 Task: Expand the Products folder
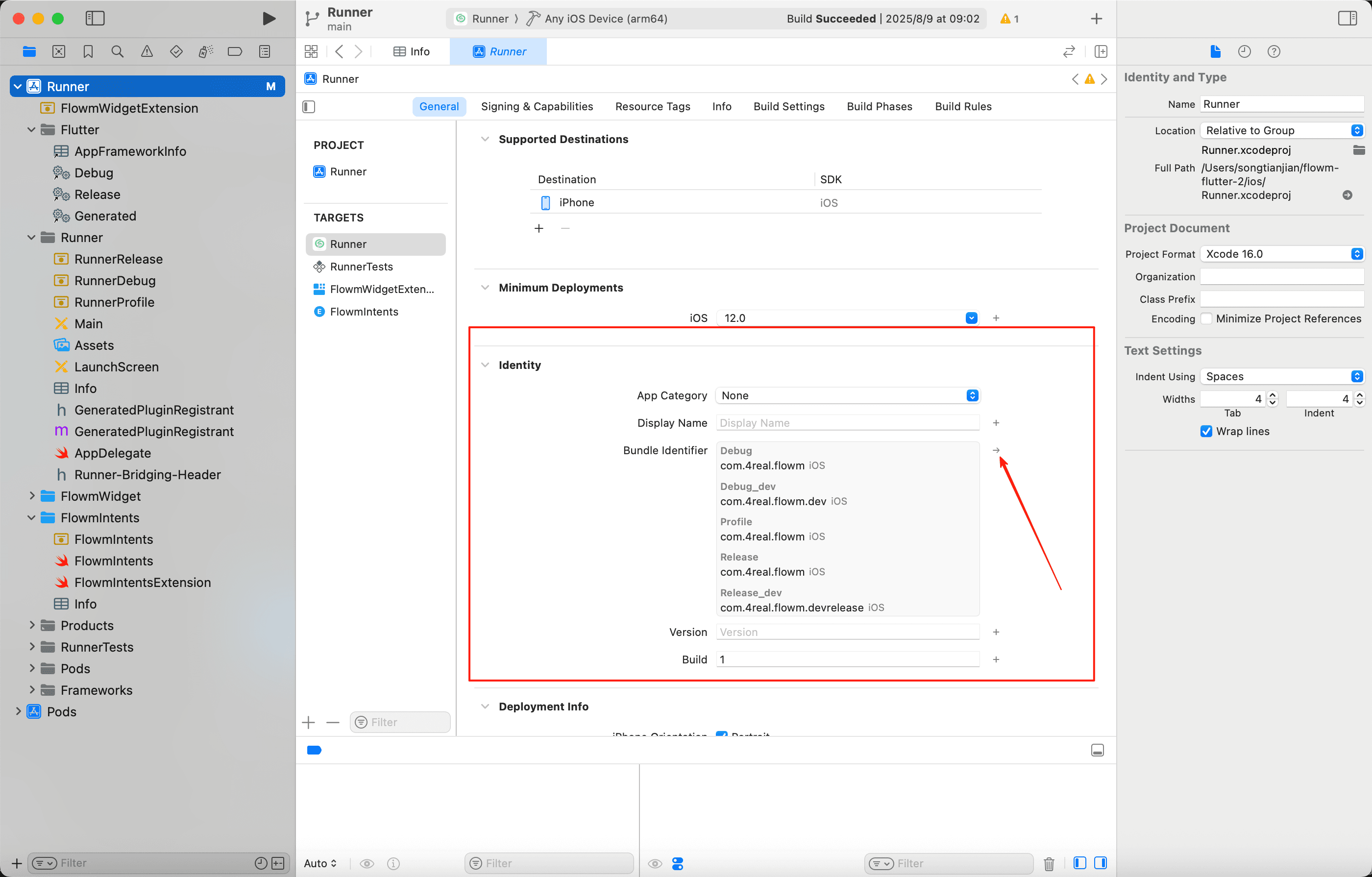[x=32, y=626]
